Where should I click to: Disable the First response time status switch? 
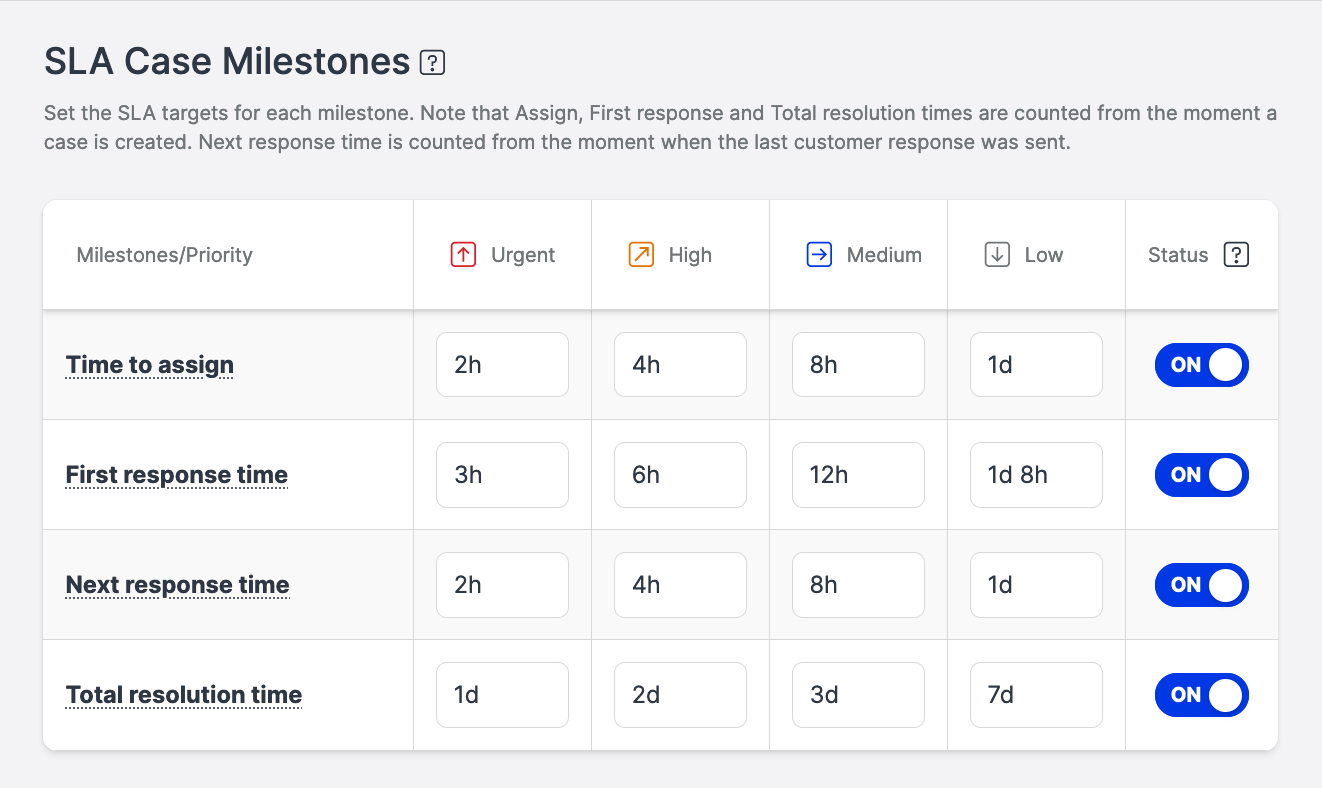(x=1201, y=475)
